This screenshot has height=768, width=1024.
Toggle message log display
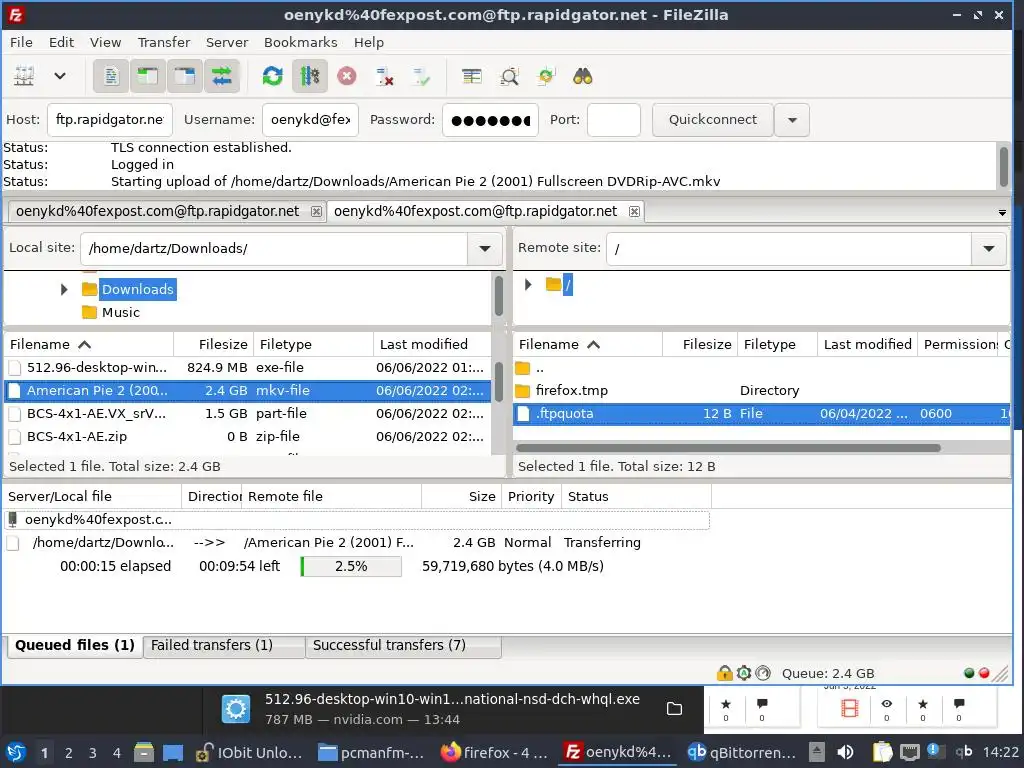click(111, 76)
